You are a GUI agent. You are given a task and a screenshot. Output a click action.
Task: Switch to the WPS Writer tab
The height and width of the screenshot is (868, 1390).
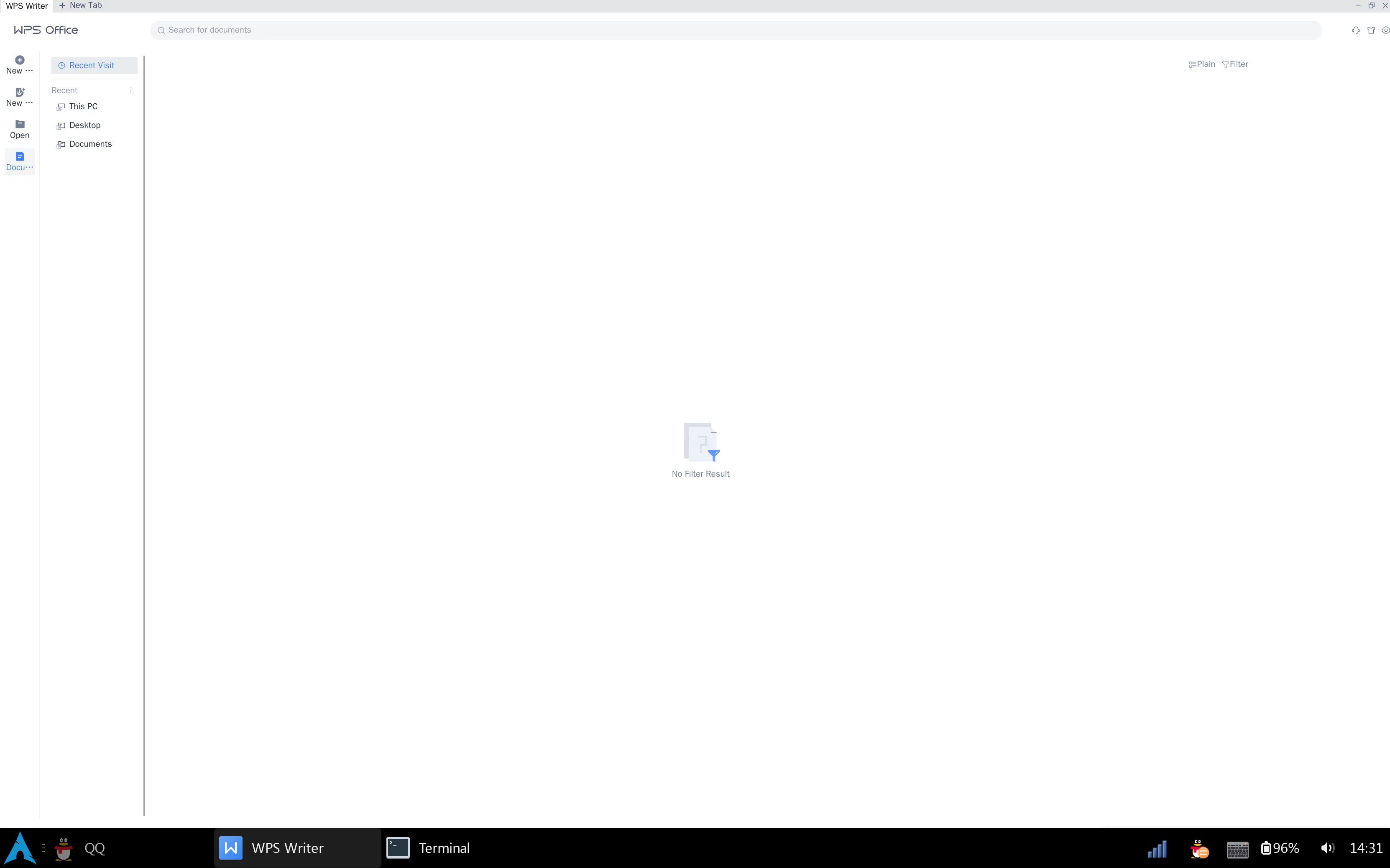(x=26, y=6)
